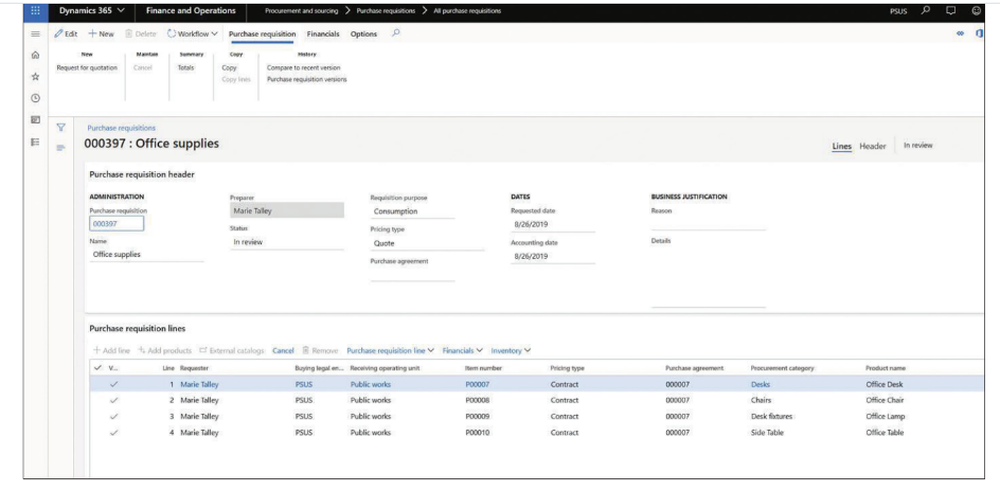Open Workspaces icon in left sidebar

tap(36, 119)
